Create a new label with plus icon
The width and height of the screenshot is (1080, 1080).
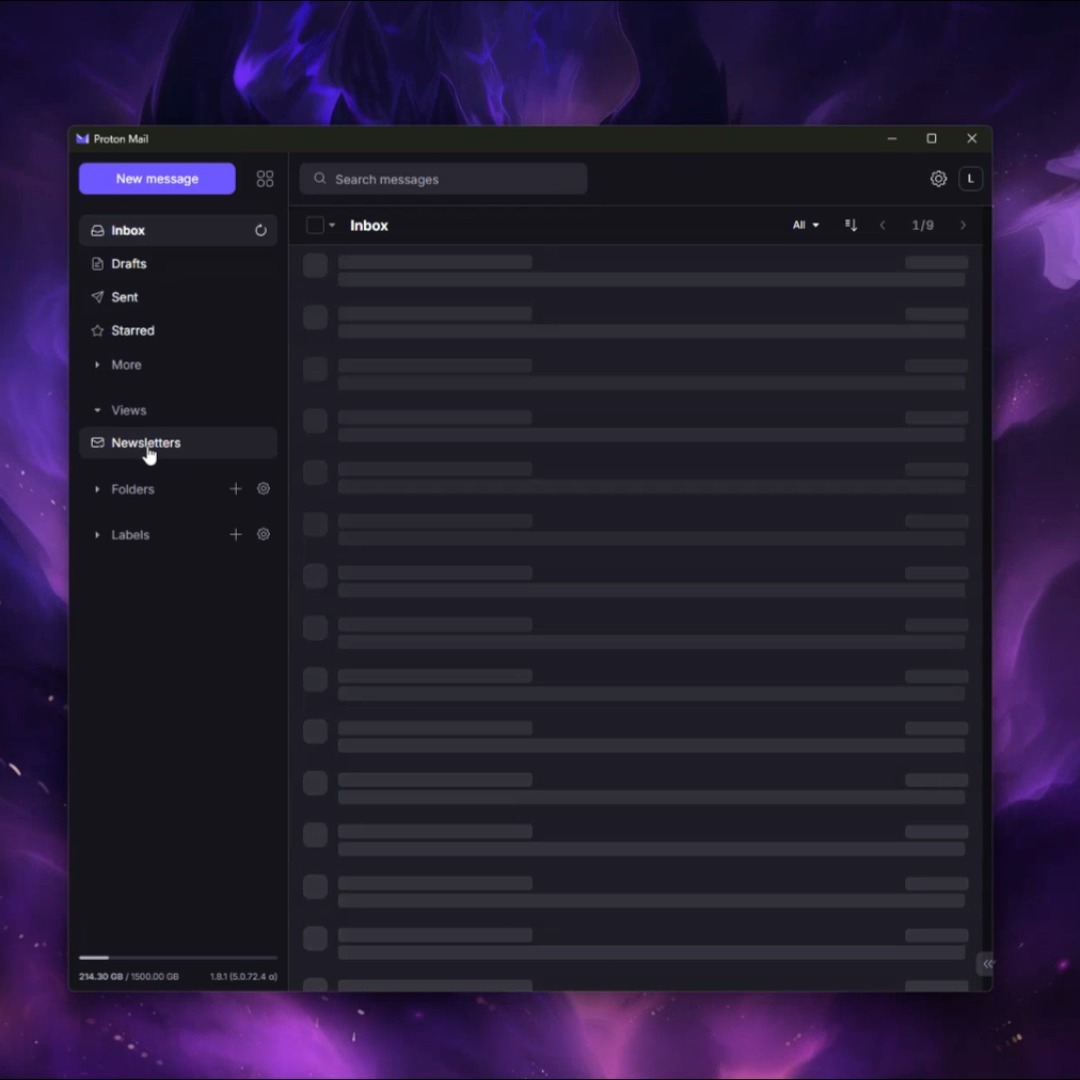coord(236,534)
